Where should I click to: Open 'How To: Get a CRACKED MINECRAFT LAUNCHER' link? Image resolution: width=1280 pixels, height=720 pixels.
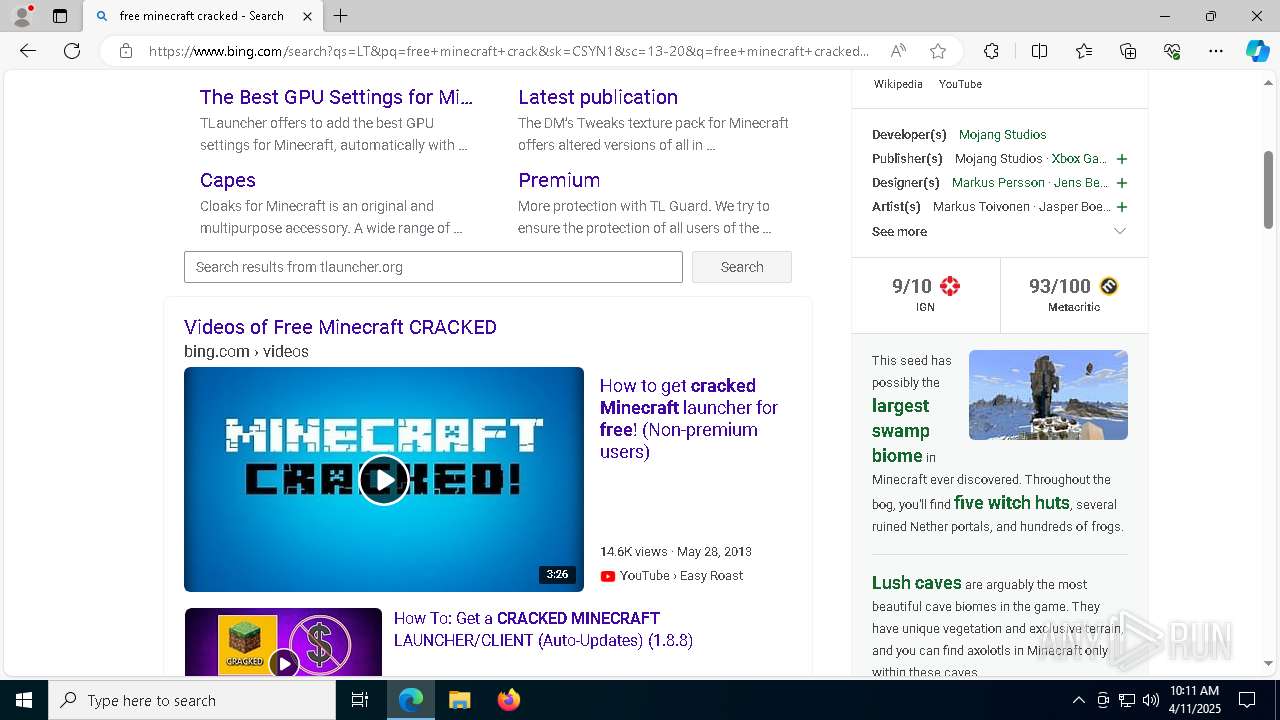pos(543,629)
